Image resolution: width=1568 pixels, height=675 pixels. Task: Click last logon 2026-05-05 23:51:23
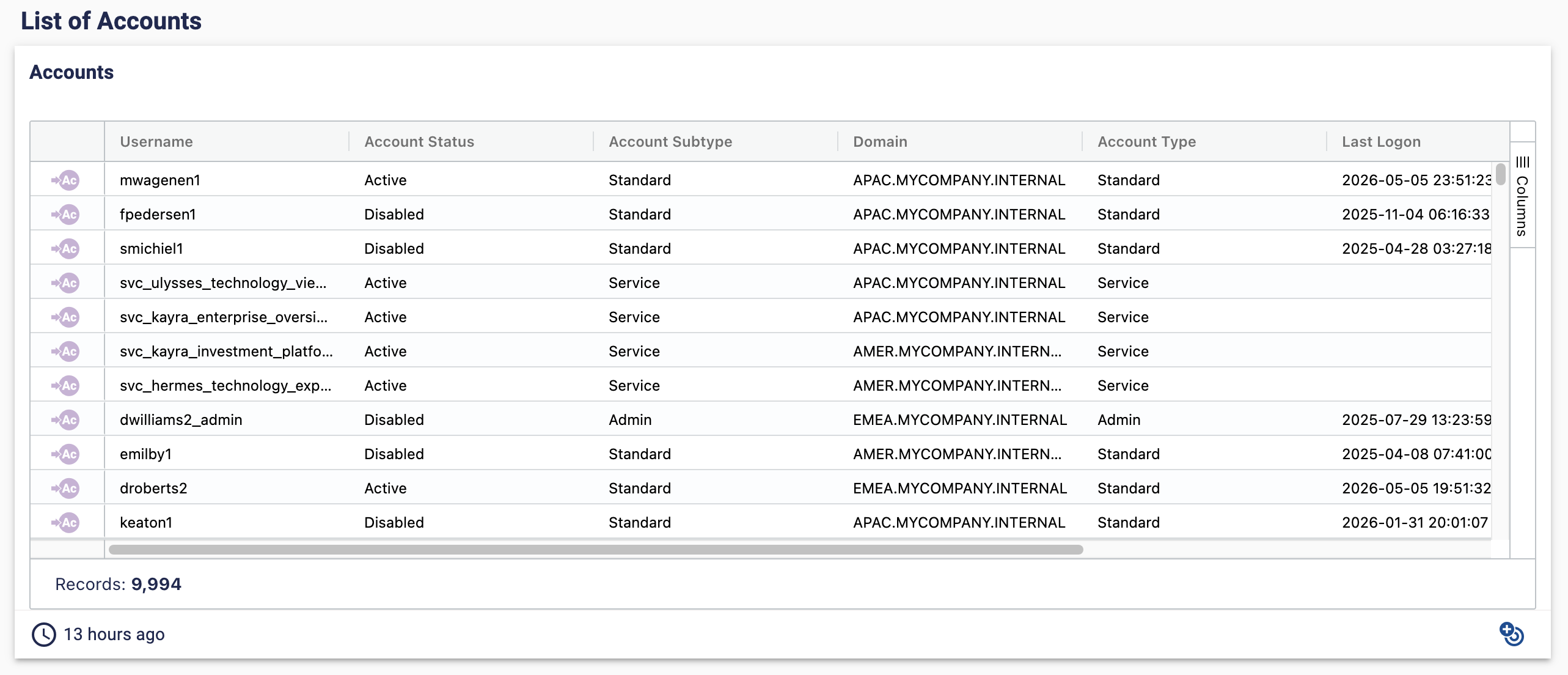(1416, 180)
